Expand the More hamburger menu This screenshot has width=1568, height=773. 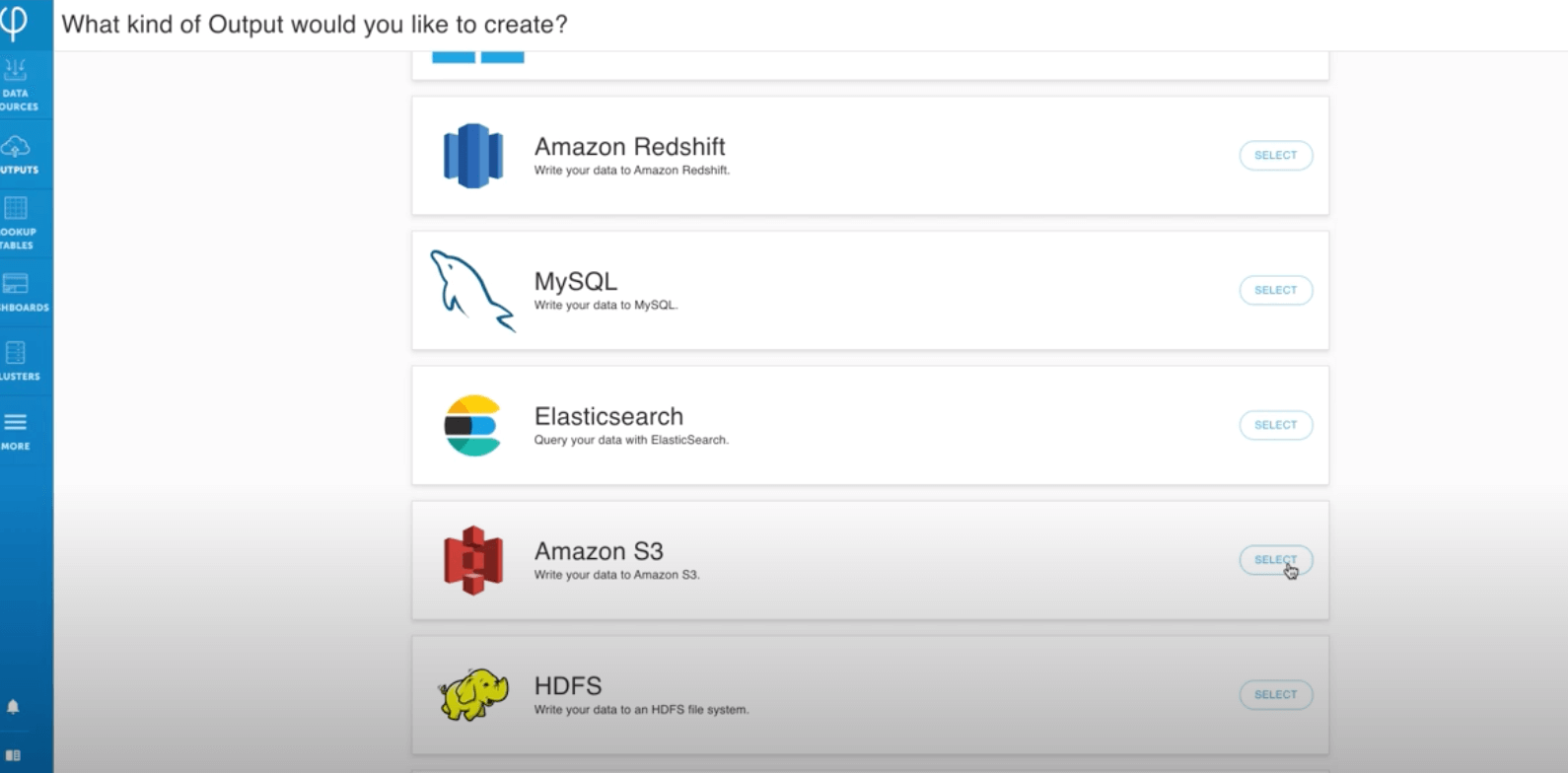pos(16,431)
